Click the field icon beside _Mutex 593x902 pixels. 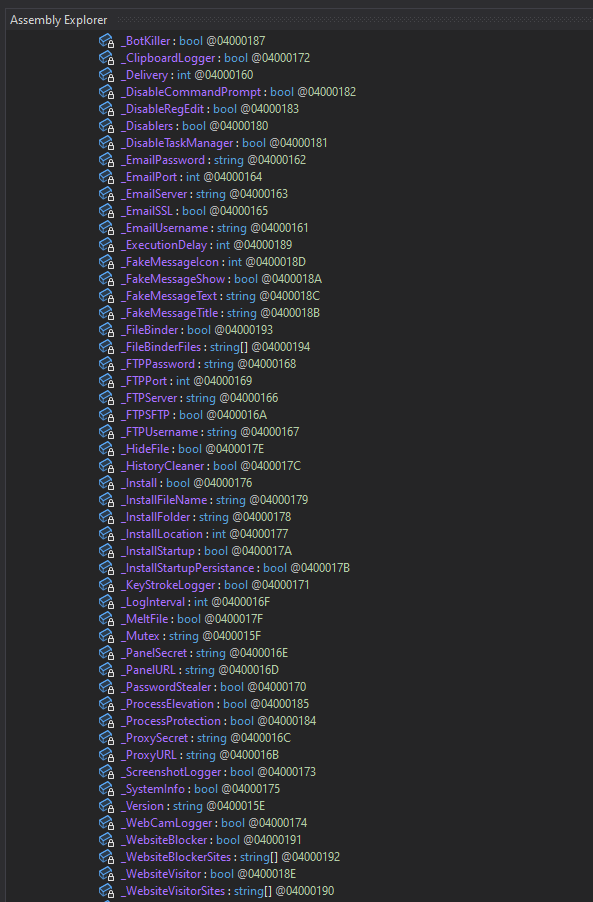click(106, 636)
